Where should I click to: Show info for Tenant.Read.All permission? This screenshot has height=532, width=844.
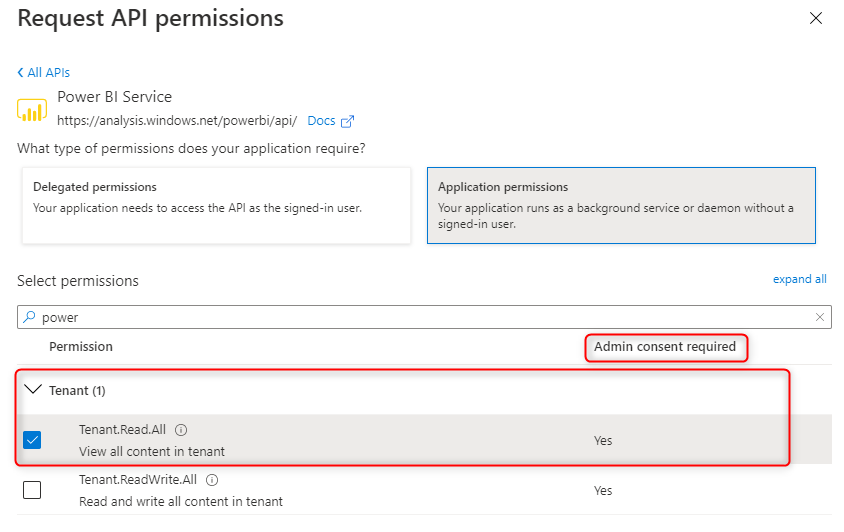pos(181,430)
